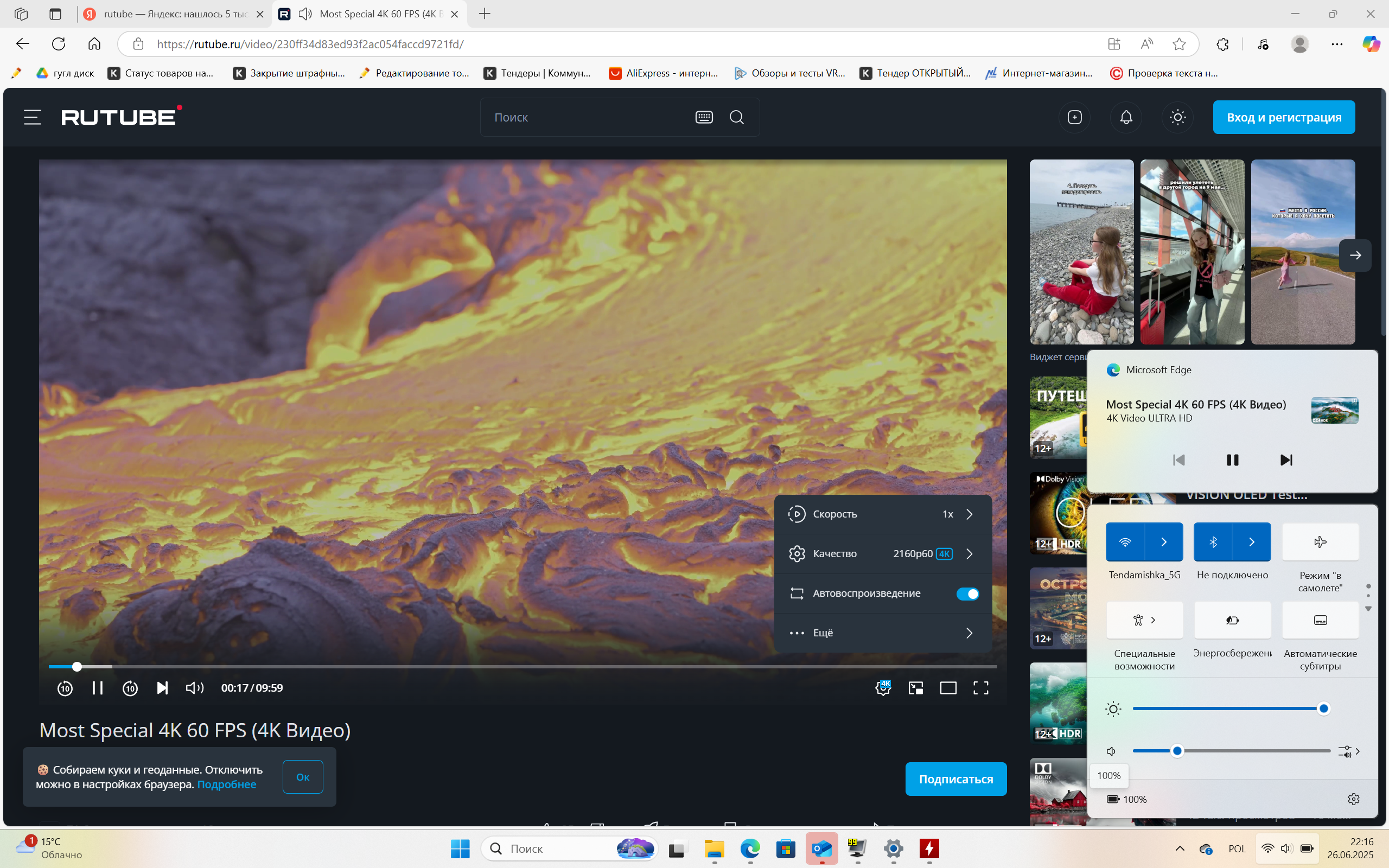
Task: Switch to theater wide mode
Action: point(948,688)
